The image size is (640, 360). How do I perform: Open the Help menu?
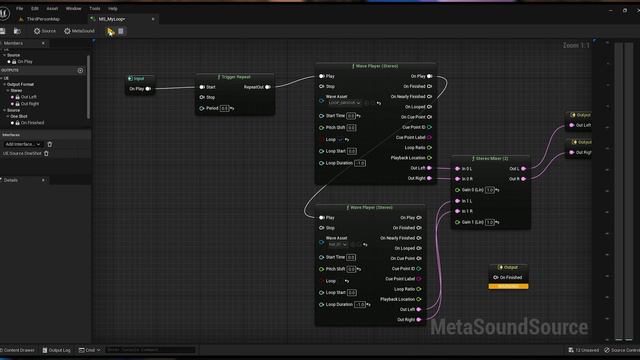[113, 9]
